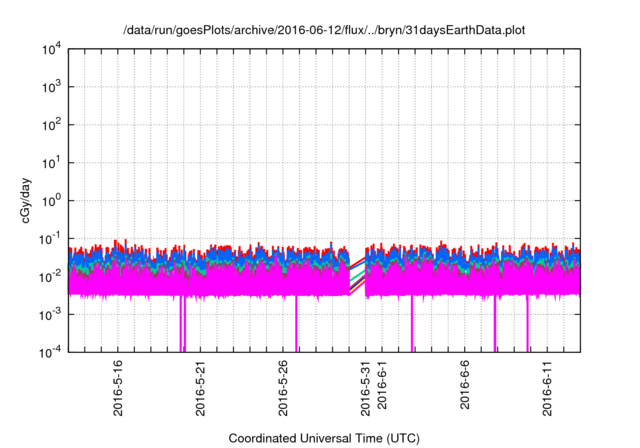Image resolution: width=640 pixels, height=448 pixels.
Task: Click the 2016-5-16 date label
Action: (x=118, y=388)
